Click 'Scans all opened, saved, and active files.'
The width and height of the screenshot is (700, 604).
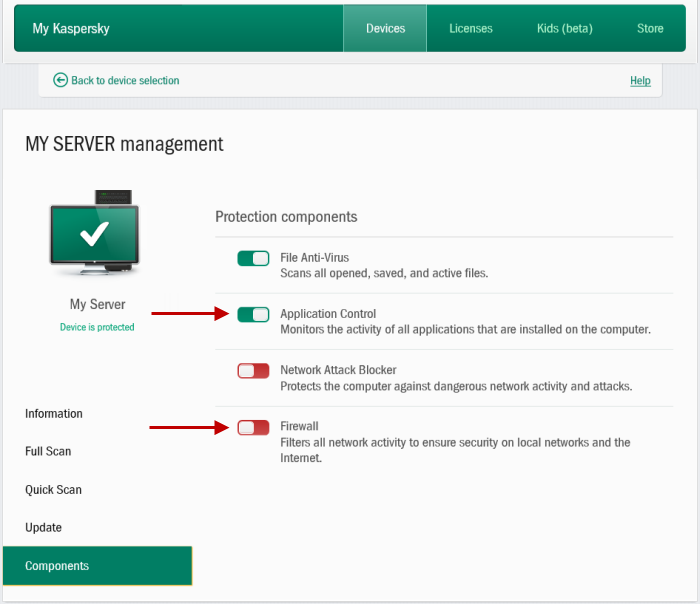pyautogui.click(x=384, y=273)
